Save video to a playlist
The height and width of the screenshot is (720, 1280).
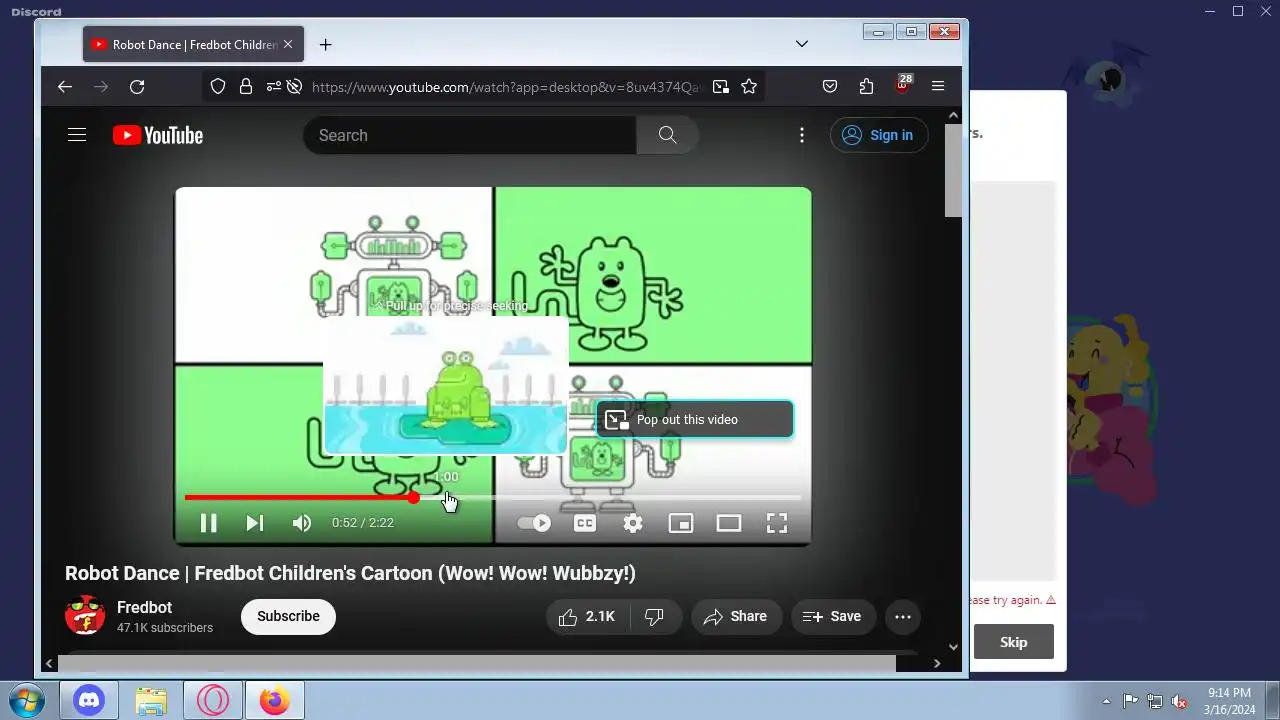point(833,617)
